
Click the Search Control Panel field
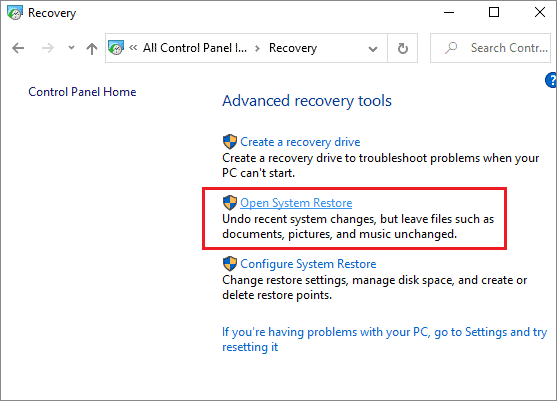coord(490,48)
